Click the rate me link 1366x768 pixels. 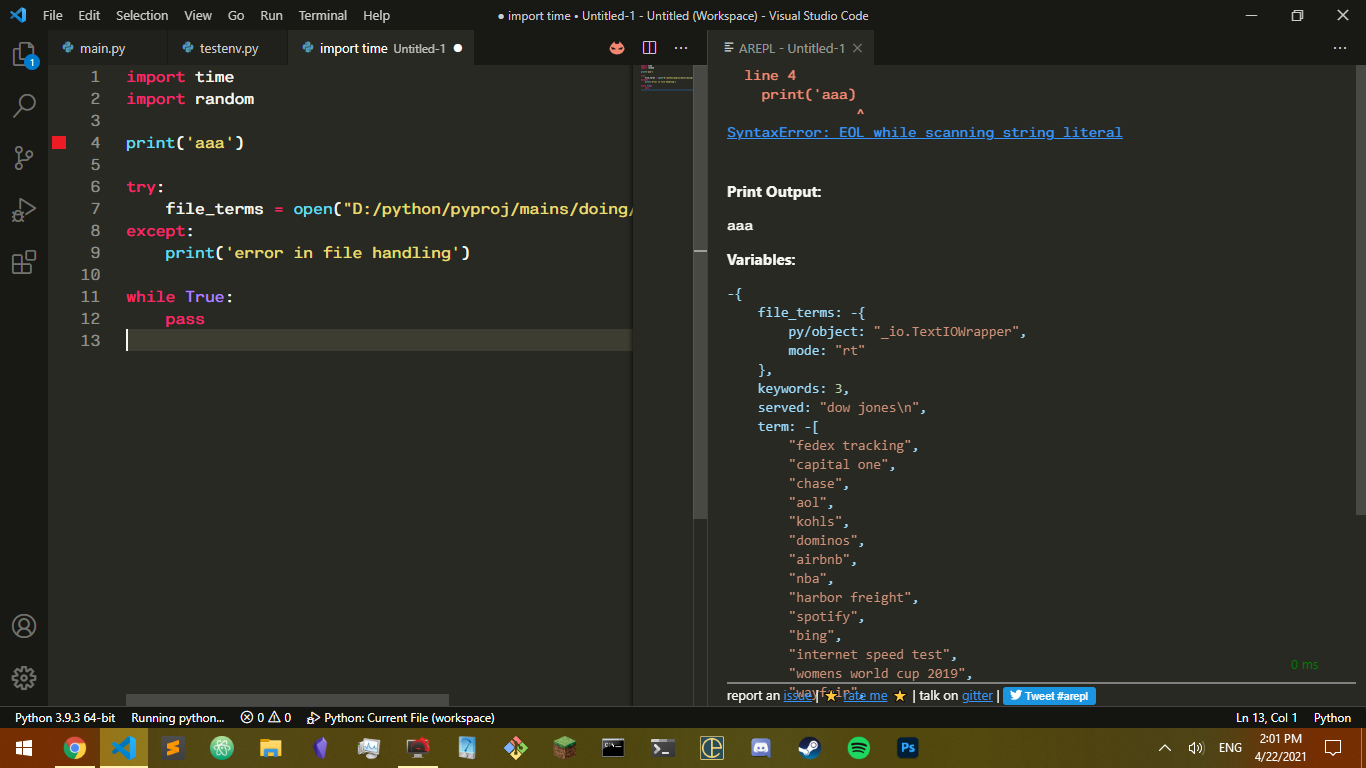click(x=865, y=696)
